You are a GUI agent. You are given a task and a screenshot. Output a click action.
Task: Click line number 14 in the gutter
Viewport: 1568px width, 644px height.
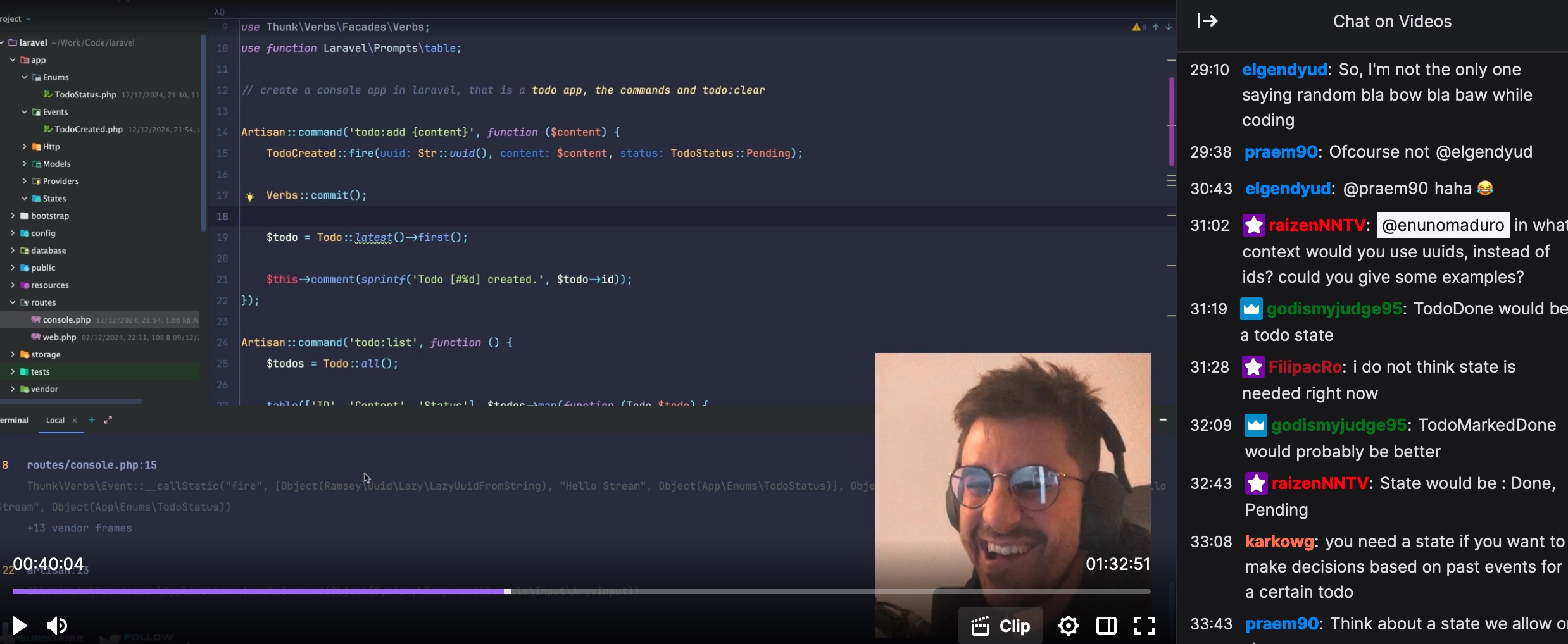tap(222, 132)
